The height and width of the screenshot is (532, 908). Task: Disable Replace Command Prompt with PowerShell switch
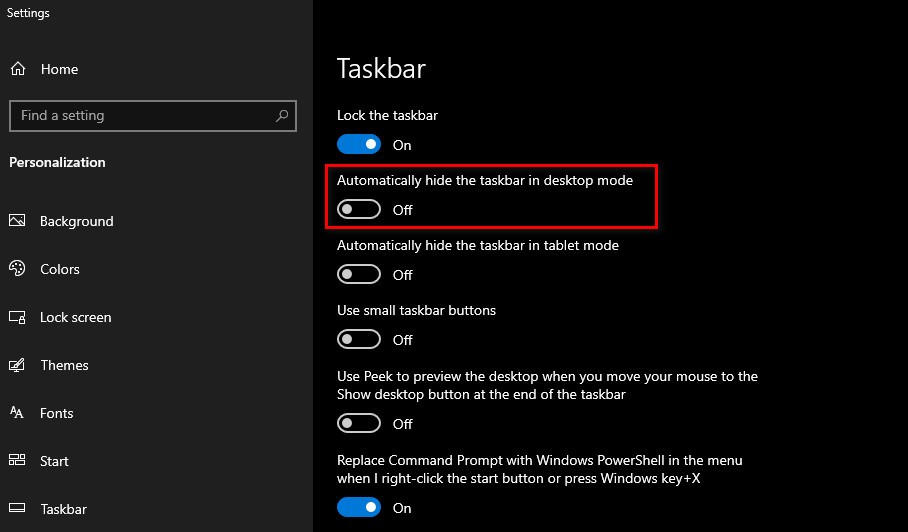[359, 507]
